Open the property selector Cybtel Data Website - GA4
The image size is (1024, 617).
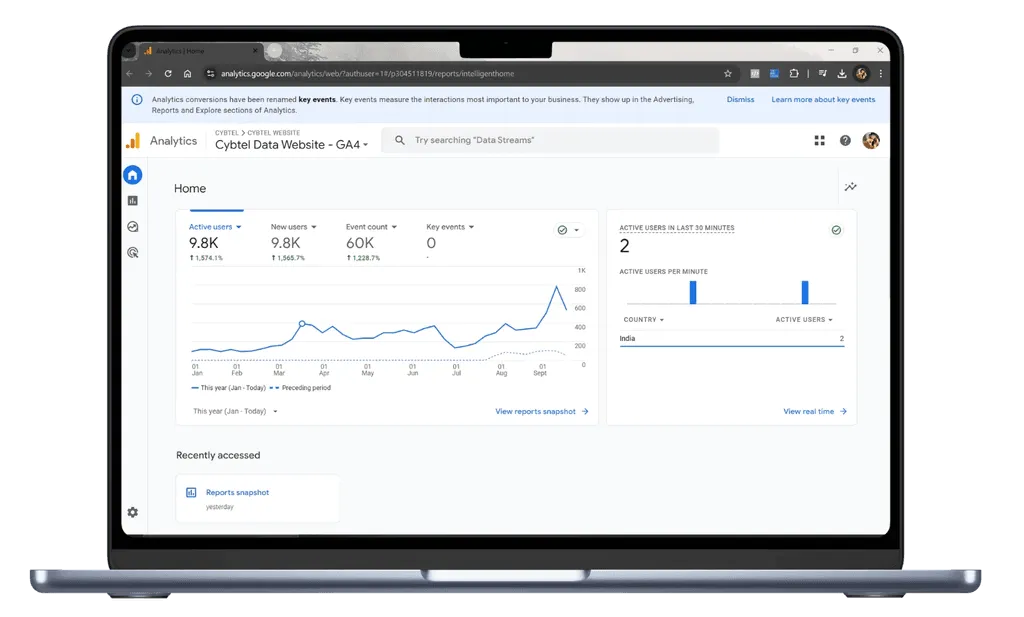tap(291, 145)
